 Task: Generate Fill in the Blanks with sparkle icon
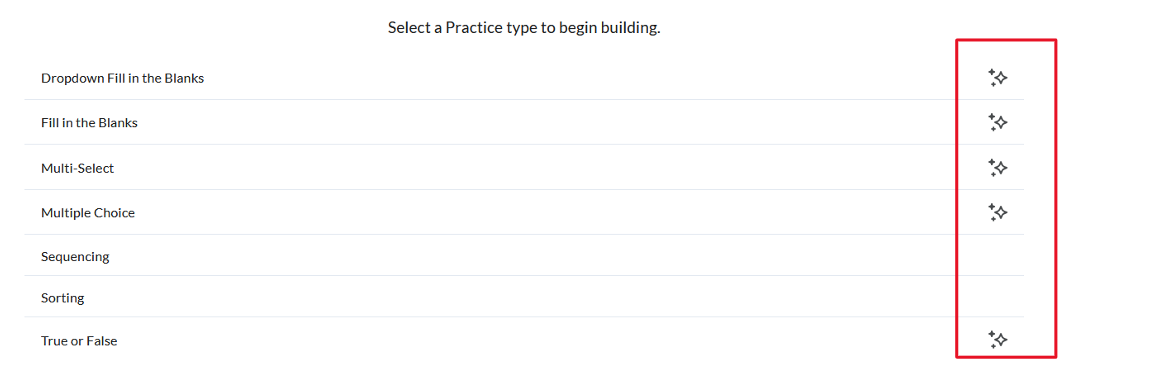pyautogui.click(x=997, y=123)
